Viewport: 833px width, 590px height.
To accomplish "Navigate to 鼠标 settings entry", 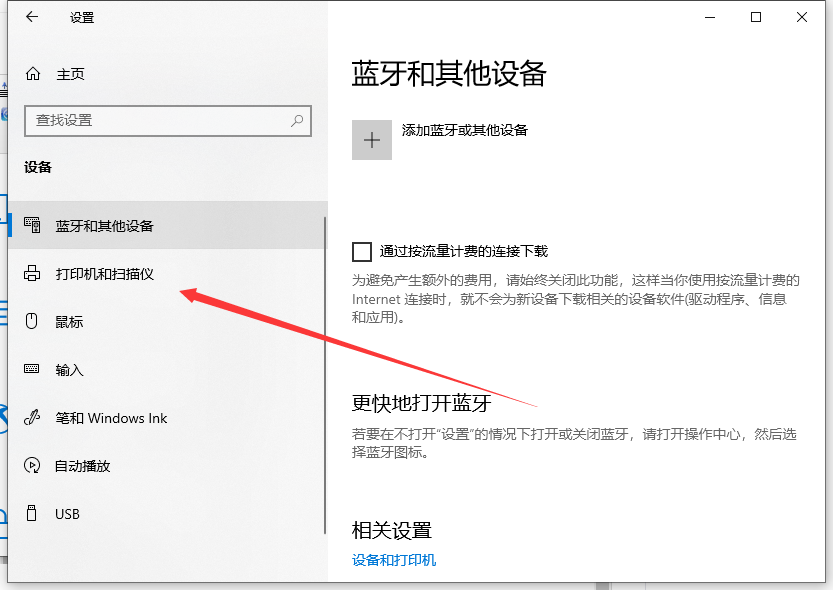I will point(68,322).
